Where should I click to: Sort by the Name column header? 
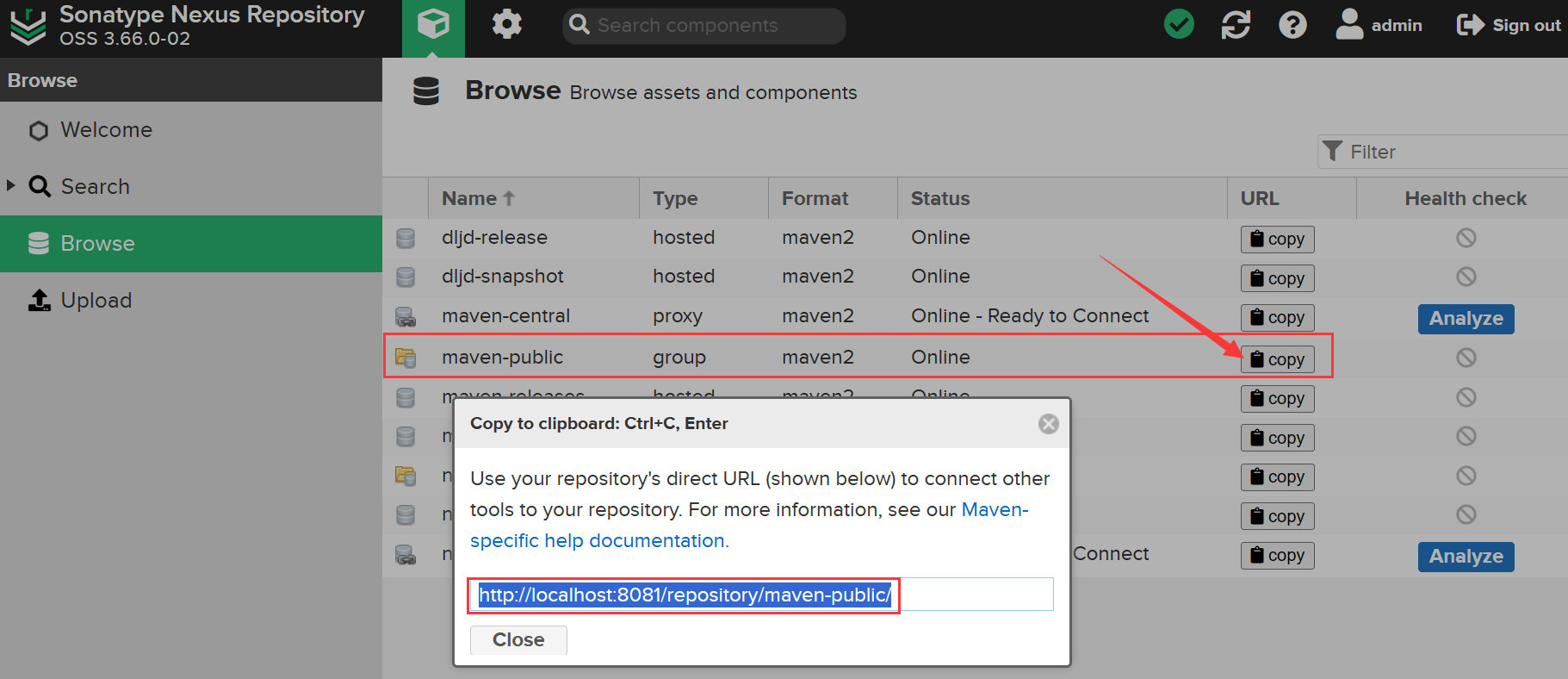[533, 198]
